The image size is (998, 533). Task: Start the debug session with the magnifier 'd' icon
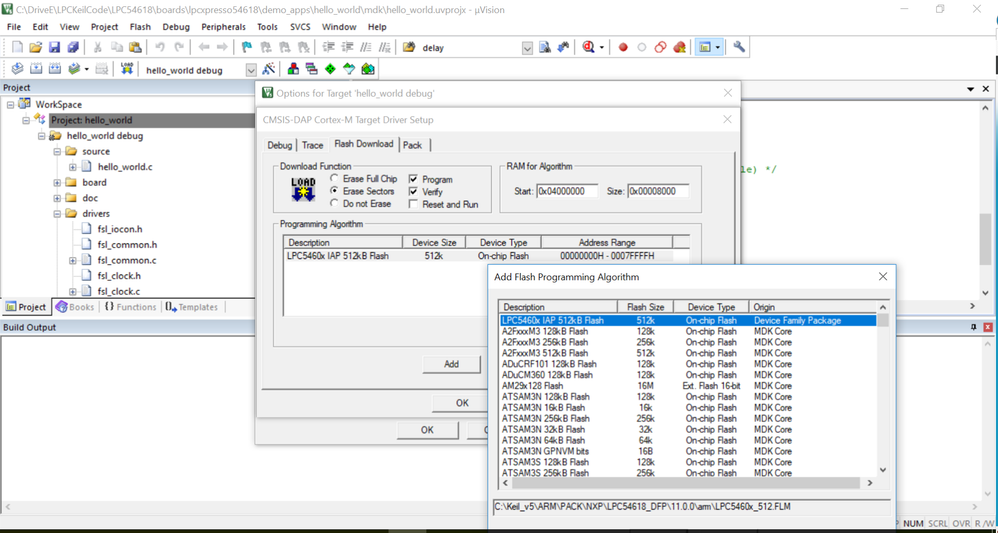589,48
